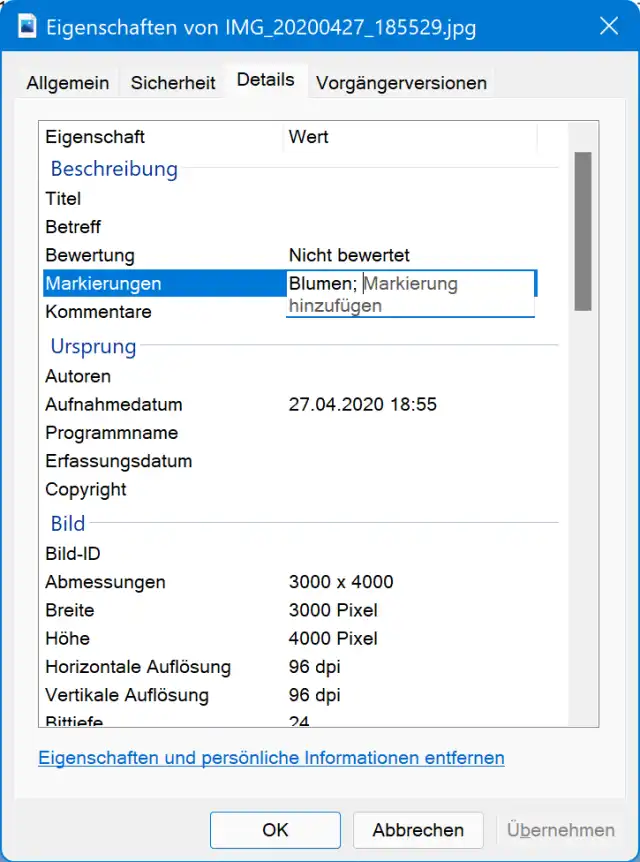
Task: Select the Betreff property row
Action: tap(73, 227)
